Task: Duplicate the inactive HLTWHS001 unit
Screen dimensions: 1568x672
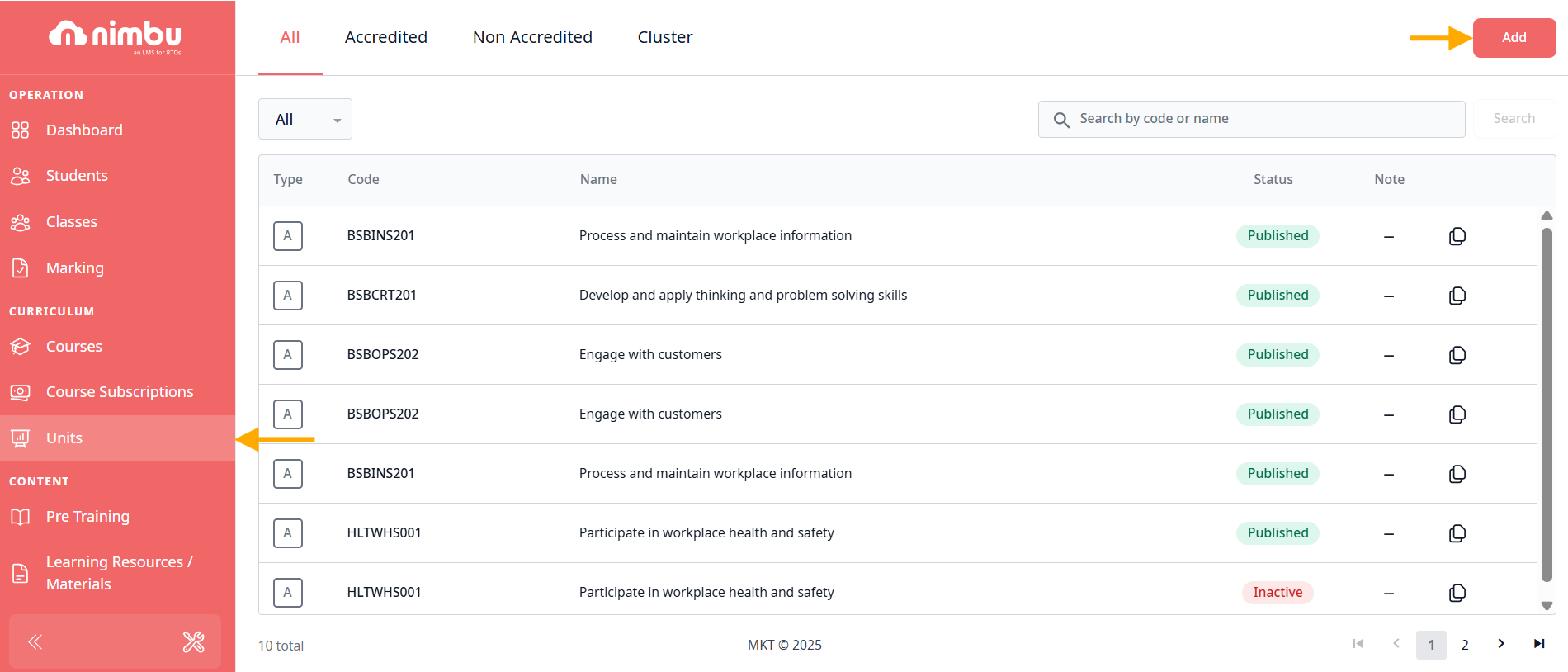Action: pyautogui.click(x=1457, y=593)
